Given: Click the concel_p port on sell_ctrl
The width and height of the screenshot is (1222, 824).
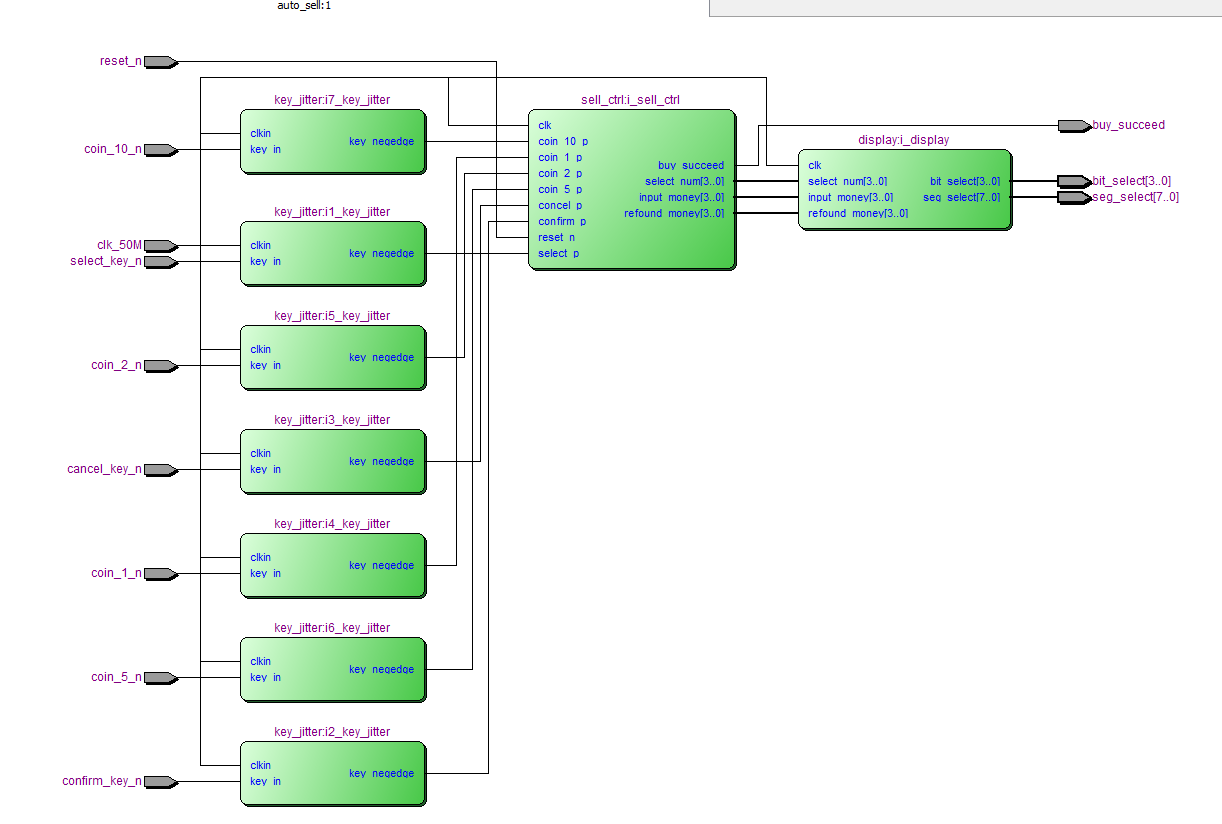Looking at the screenshot, I should click(560, 206).
